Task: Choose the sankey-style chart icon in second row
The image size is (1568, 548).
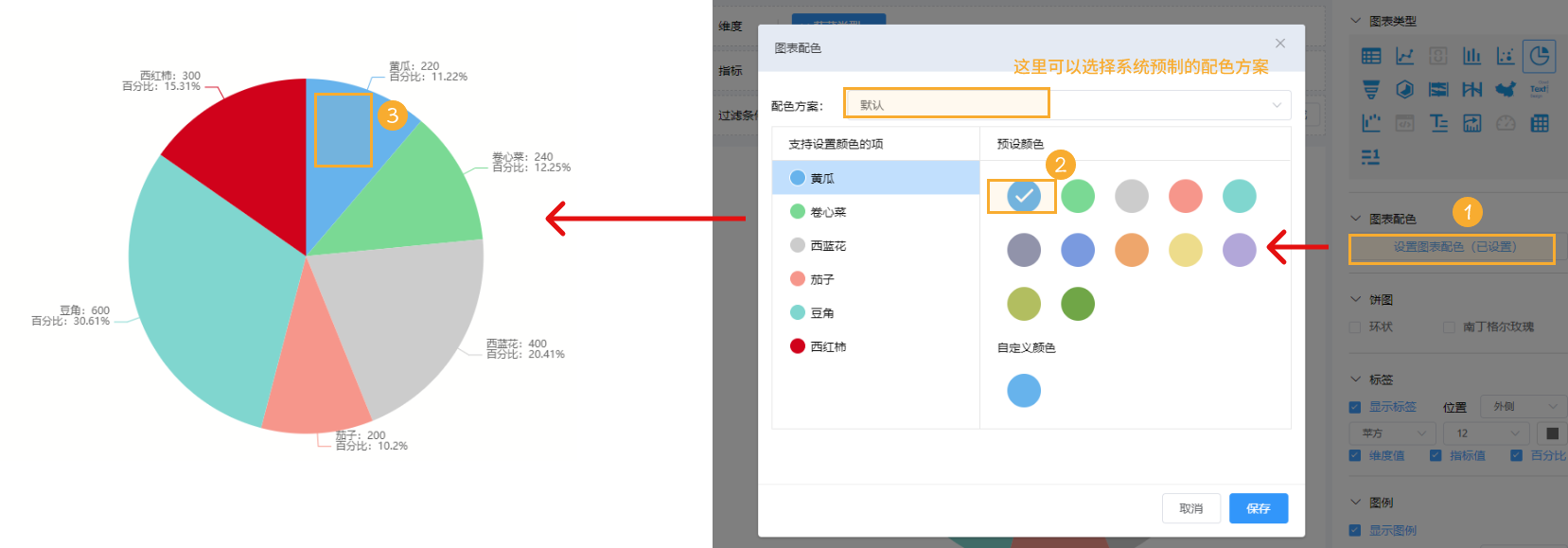Action: tap(1438, 90)
